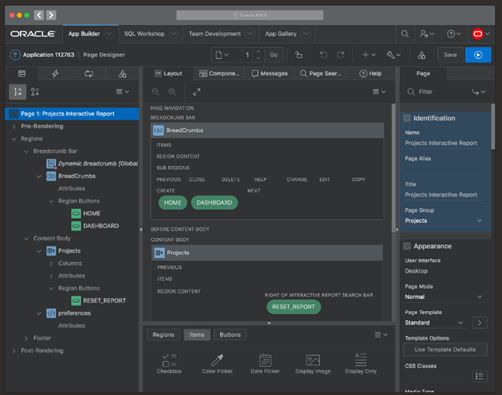502x395 pixels.
Task: Open the administration user icon menu
Action: (x=427, y=34)
